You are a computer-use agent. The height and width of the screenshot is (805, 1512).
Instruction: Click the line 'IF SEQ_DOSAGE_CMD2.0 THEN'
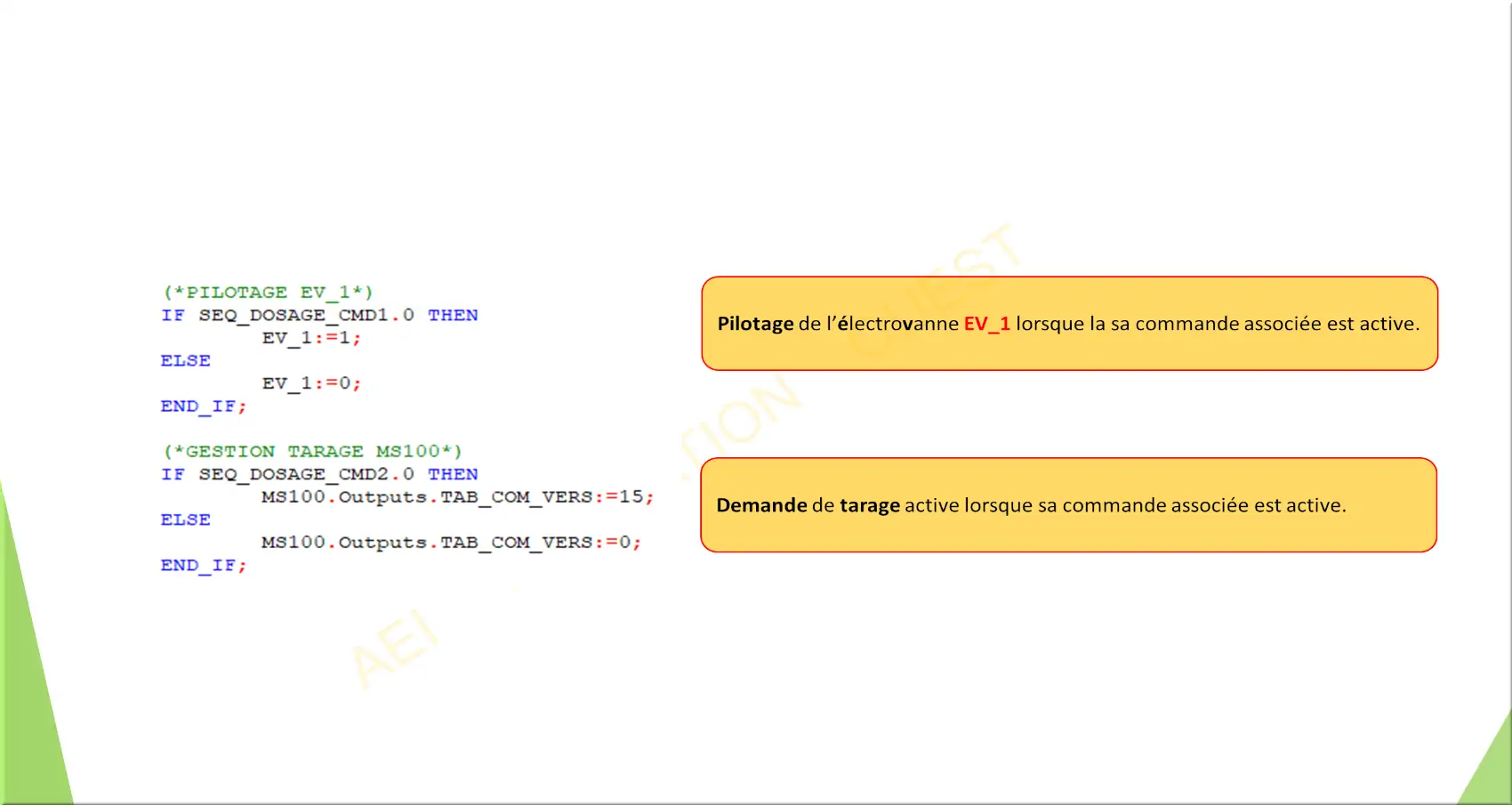(x=319, y=474)
